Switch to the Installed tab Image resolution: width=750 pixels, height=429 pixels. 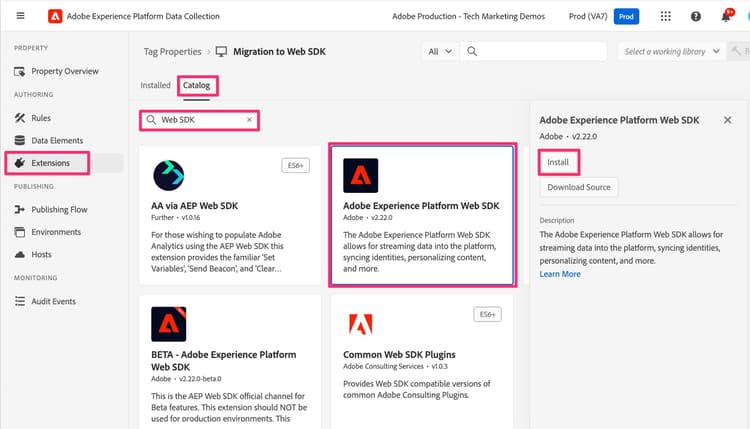pos(155,86)
